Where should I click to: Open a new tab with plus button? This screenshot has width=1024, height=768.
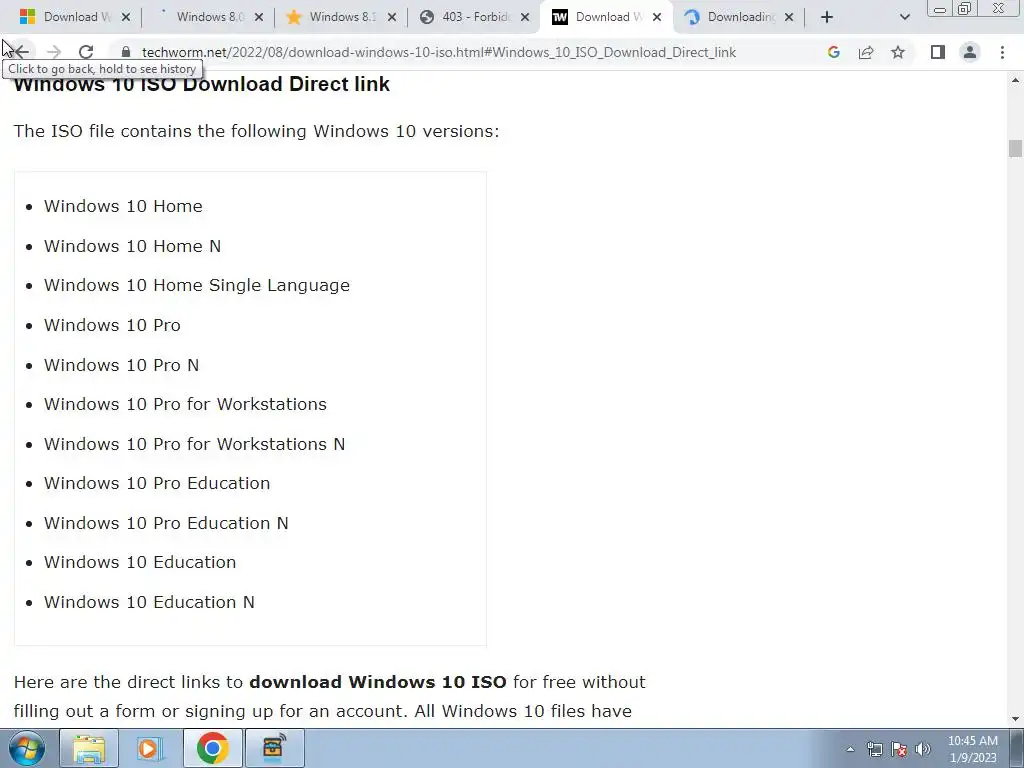pyautogui.click(x=827, y=17)
